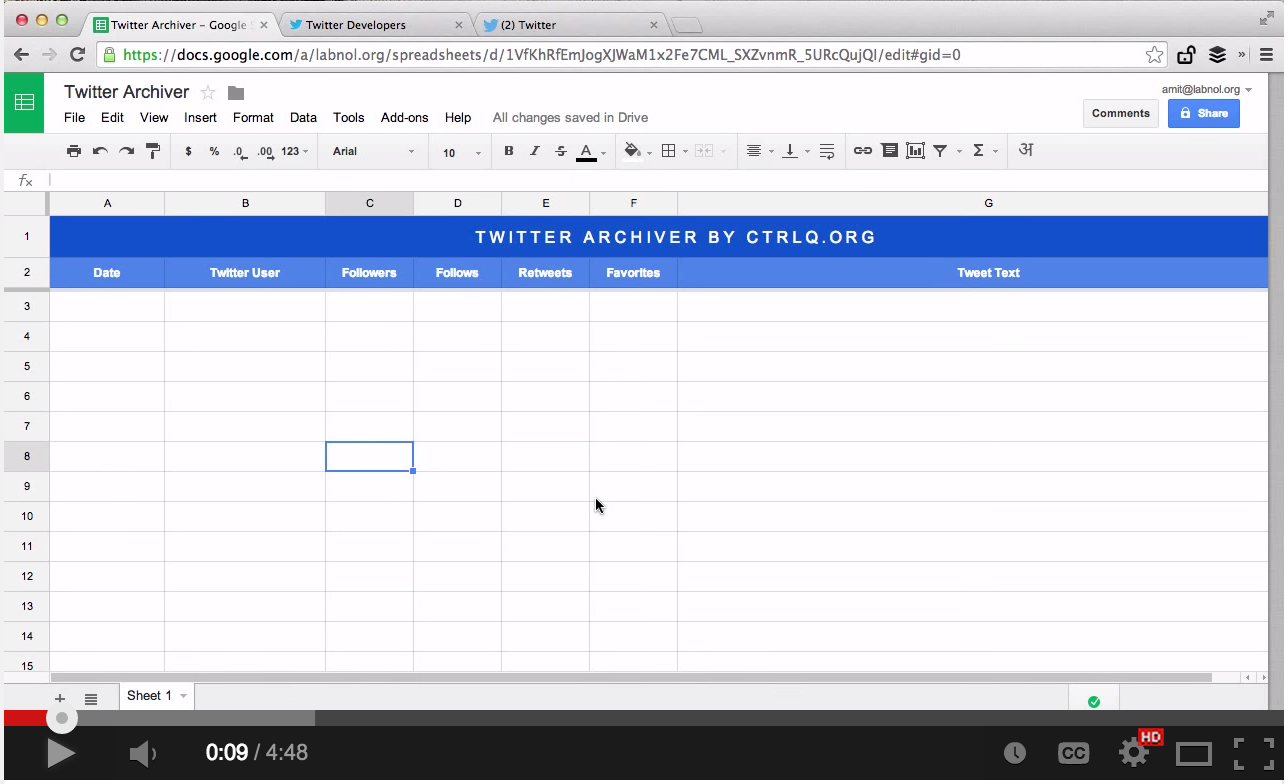Click the Comments button
1288x784 pixels.
pyautogui.click(x=1120, y=113)
